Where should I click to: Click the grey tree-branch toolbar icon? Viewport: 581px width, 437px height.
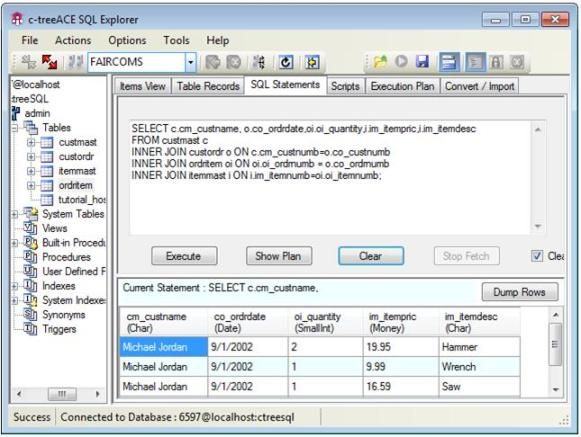coord(259,62)
